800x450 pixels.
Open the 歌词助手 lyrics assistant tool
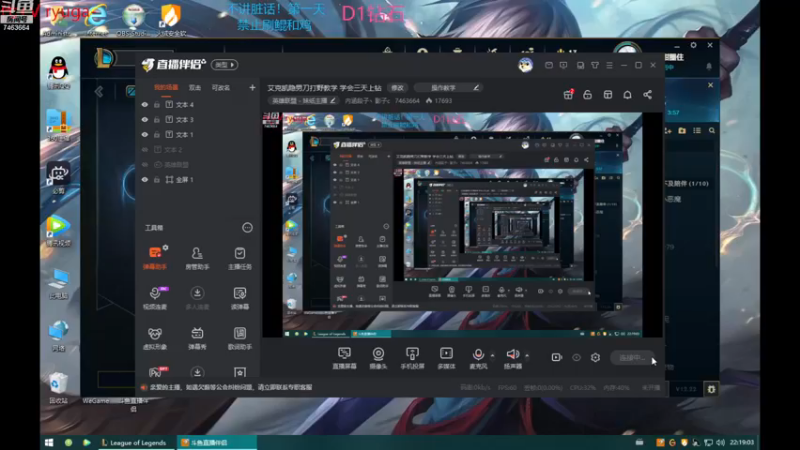240,338
